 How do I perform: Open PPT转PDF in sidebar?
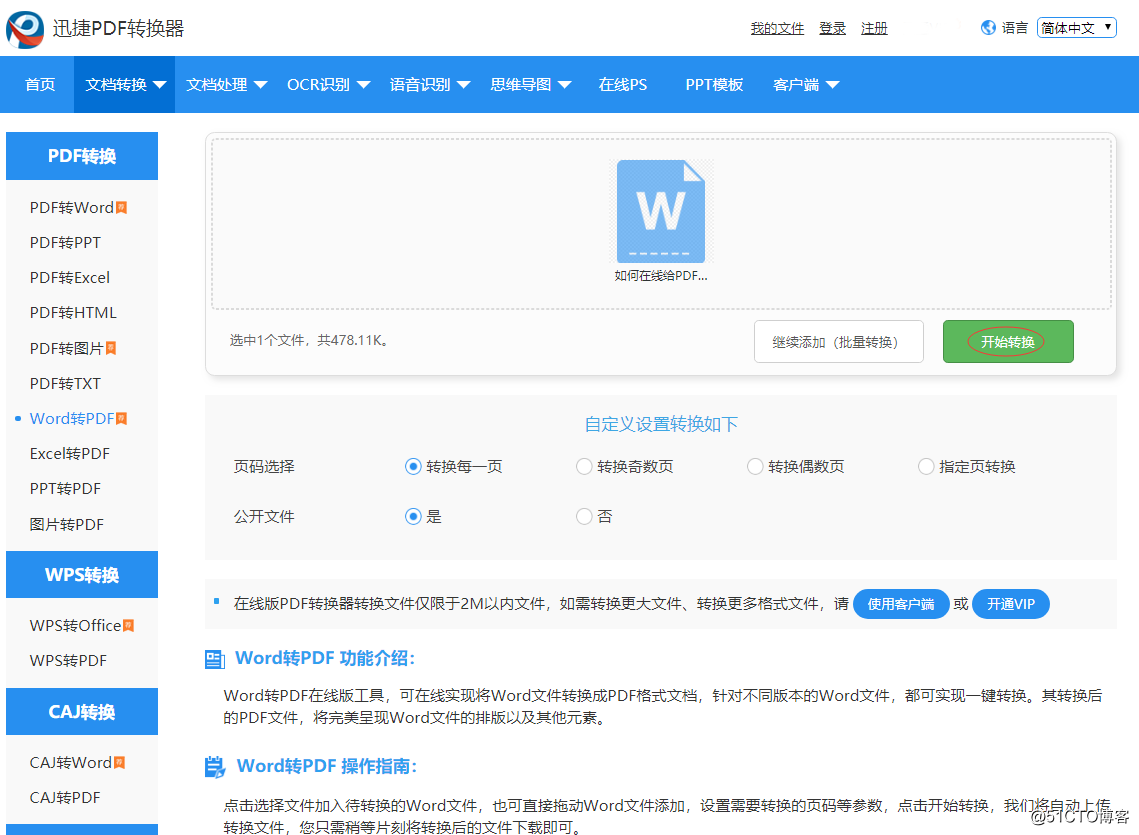click(65, 488)
